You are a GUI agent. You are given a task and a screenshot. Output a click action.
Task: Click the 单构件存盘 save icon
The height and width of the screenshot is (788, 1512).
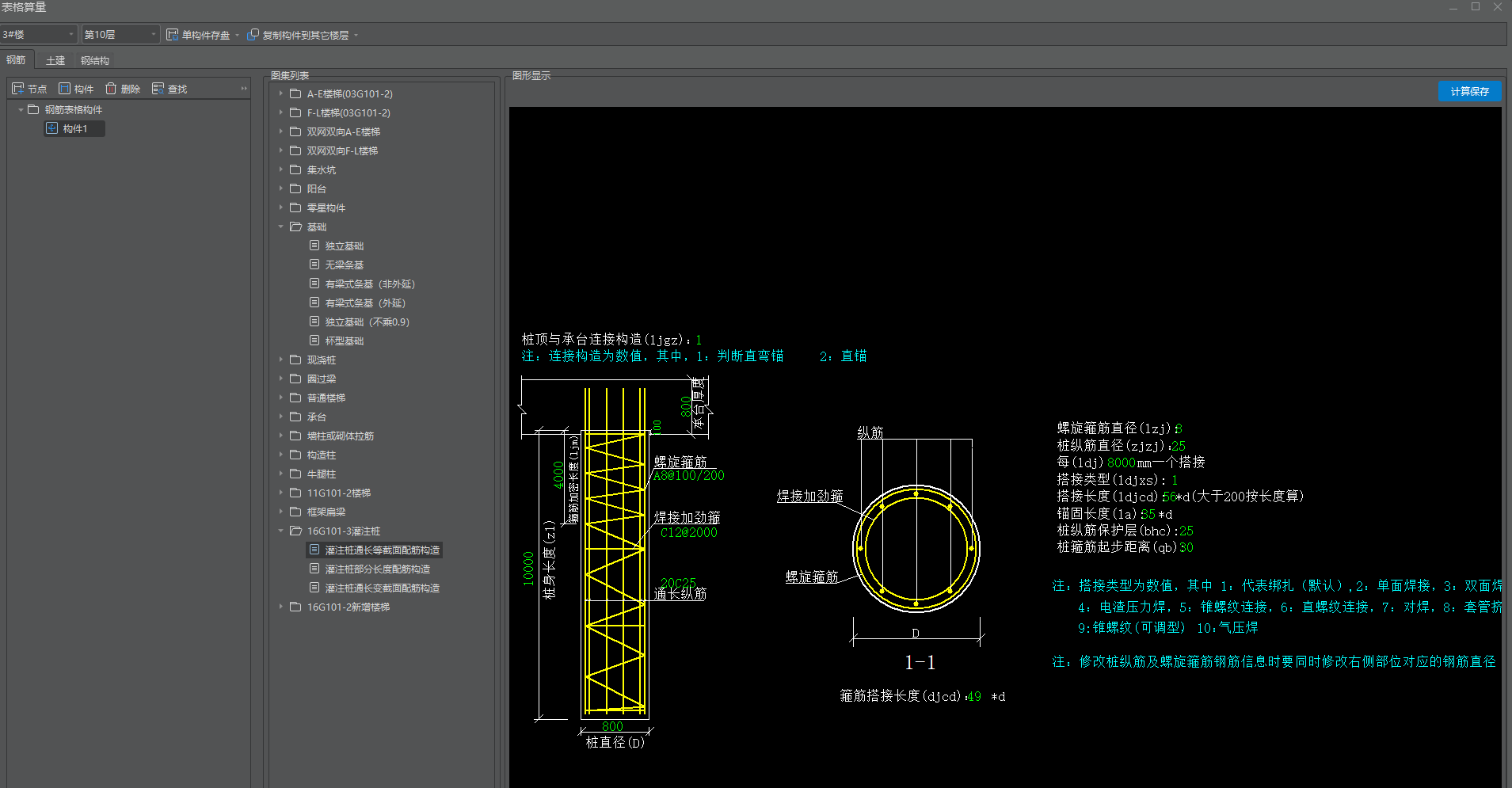coord(172,35)
